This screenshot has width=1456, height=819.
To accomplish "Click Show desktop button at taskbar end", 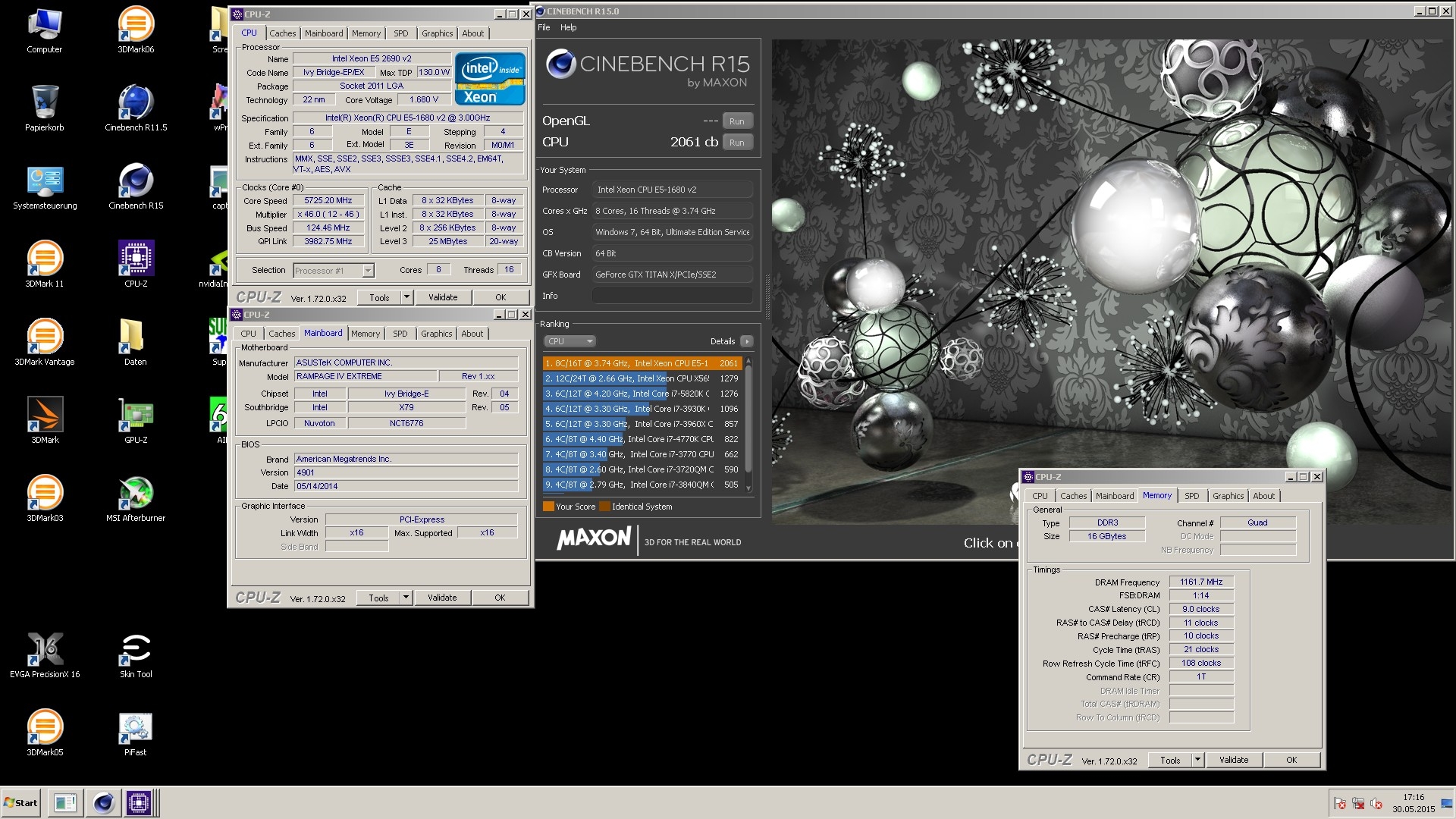I will click(1448, 802).
